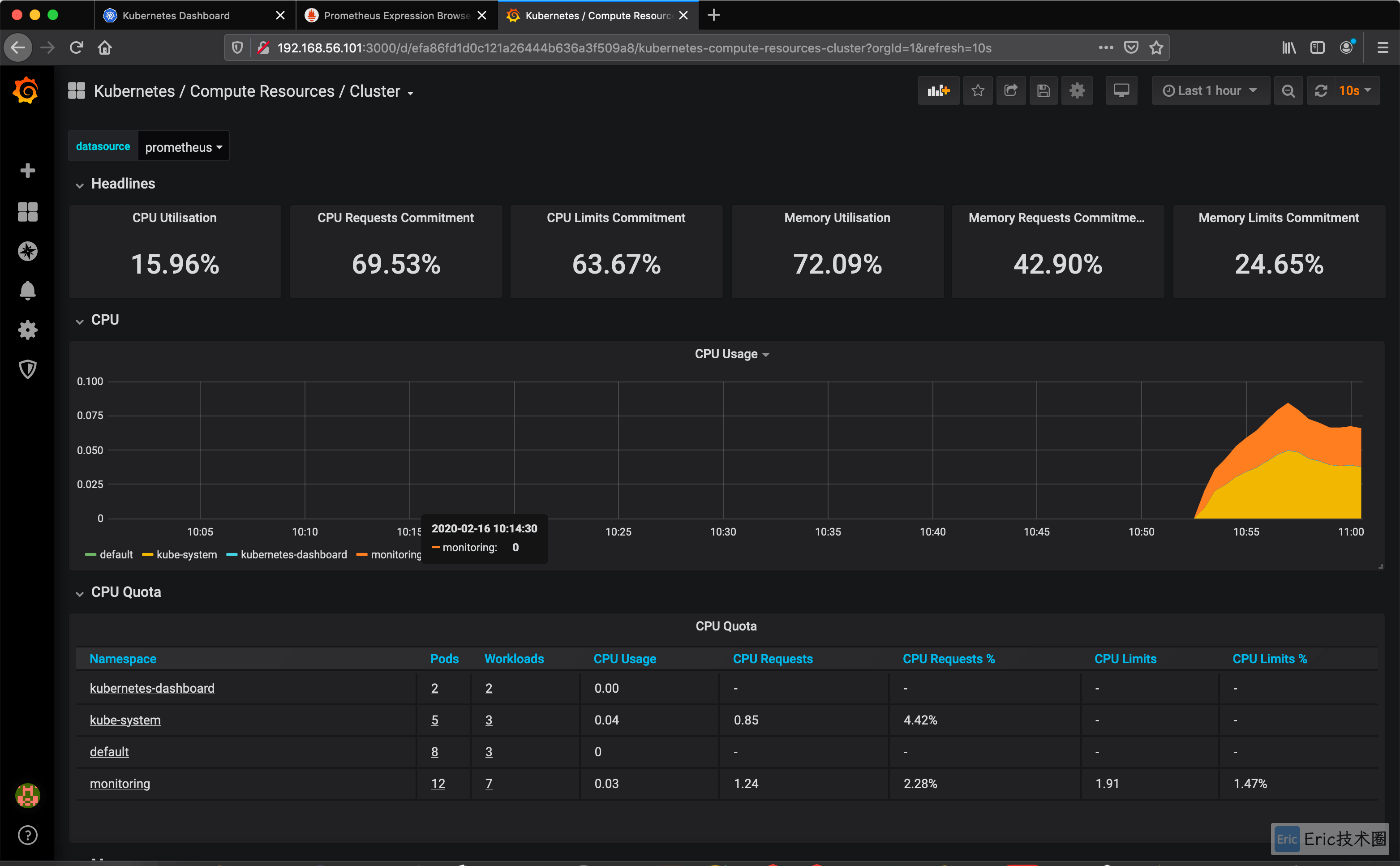
Task: Sort table by CPU Limits % column
Action: (x=1269, y=659)
